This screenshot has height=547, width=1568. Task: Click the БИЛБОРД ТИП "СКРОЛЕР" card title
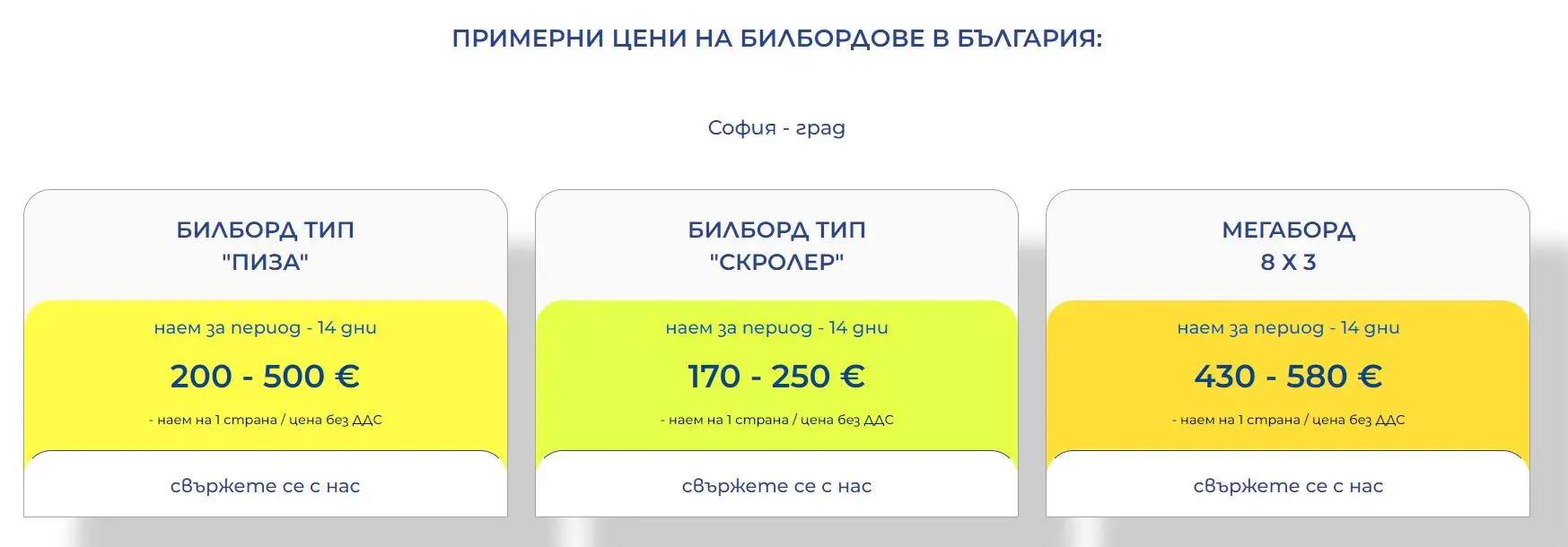tap(776, 246)
